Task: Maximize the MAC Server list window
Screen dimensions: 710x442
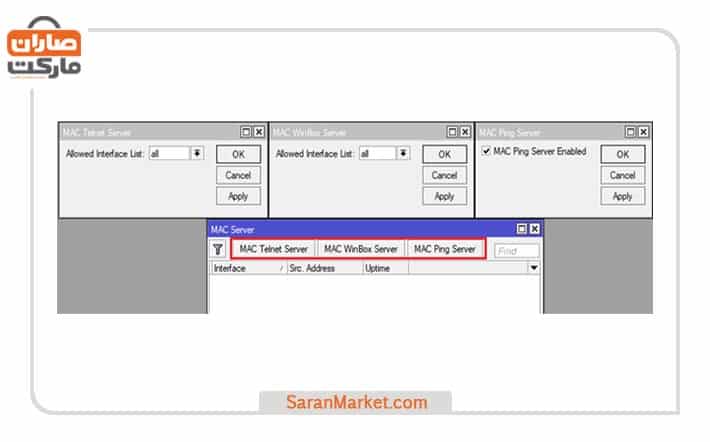Action: tap(521, 229)
